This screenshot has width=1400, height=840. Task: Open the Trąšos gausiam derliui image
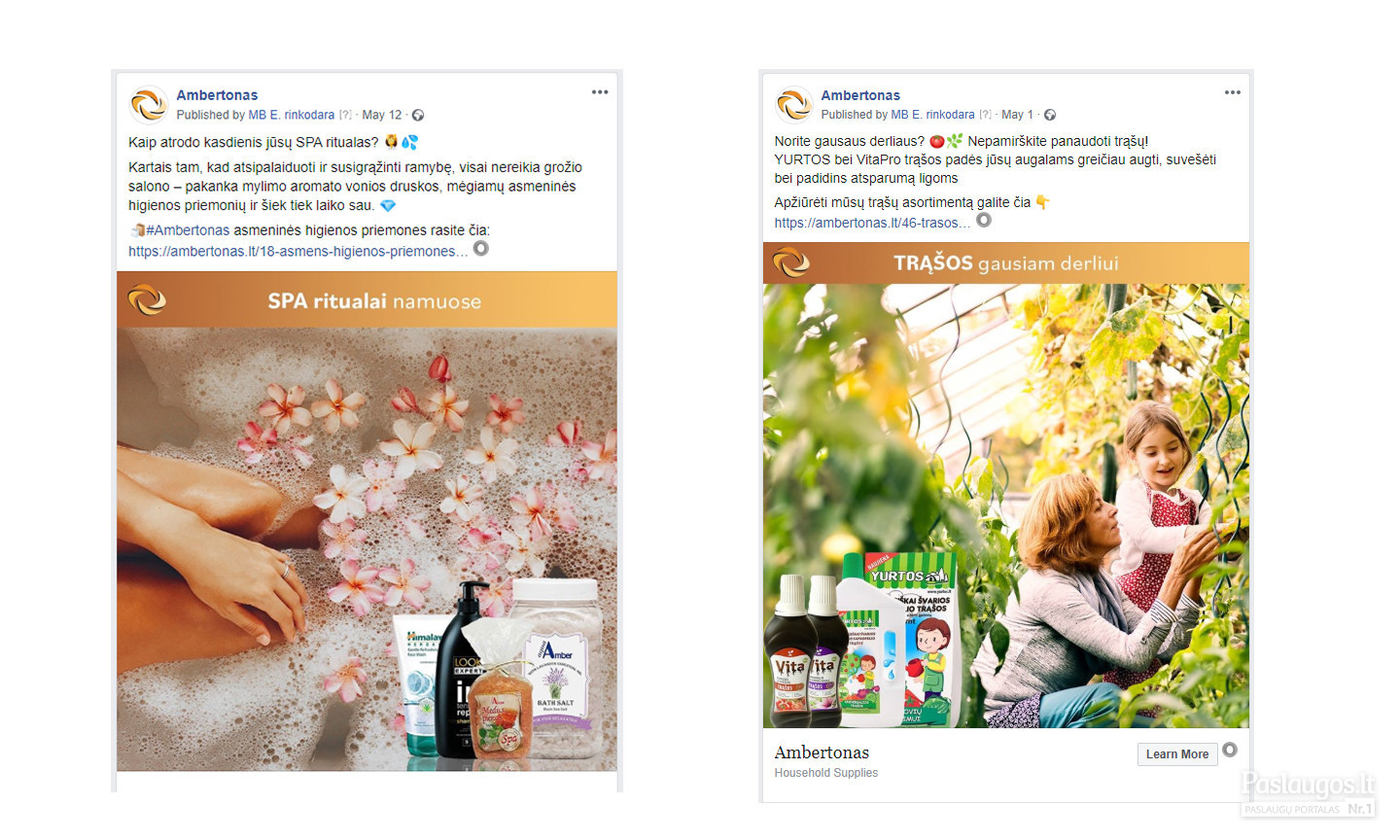[1006, 485]
